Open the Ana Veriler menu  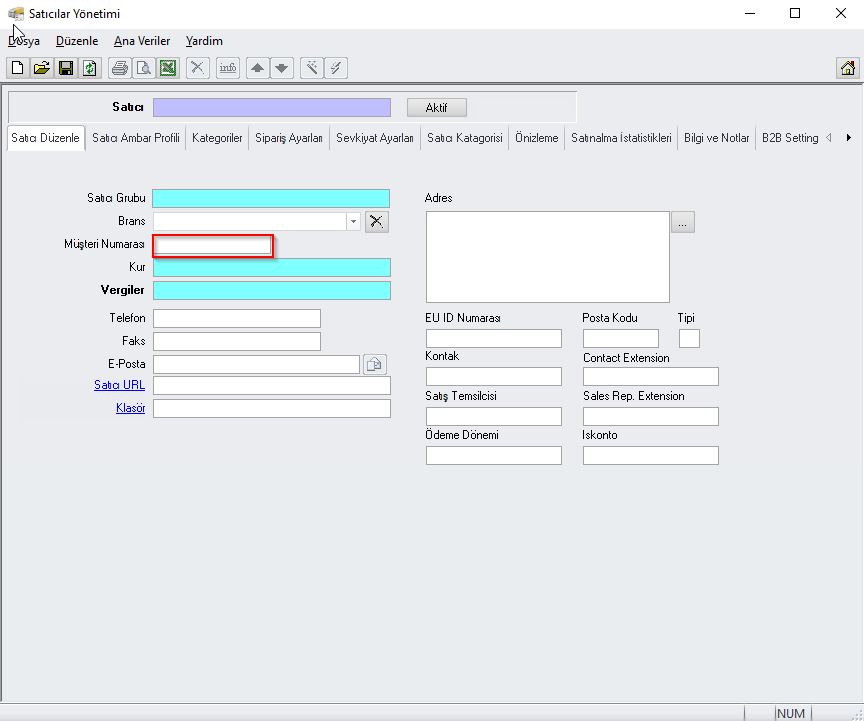click(x=142, y=41)
